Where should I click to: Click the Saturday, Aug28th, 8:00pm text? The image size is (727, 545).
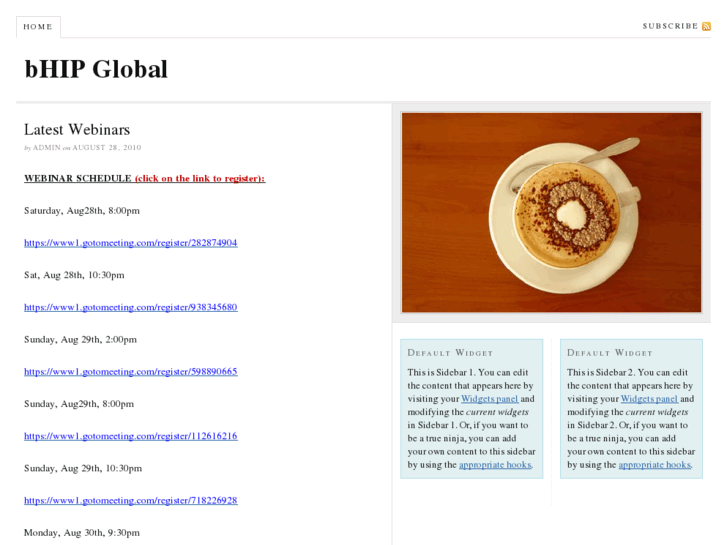click(x=82, y=211)
